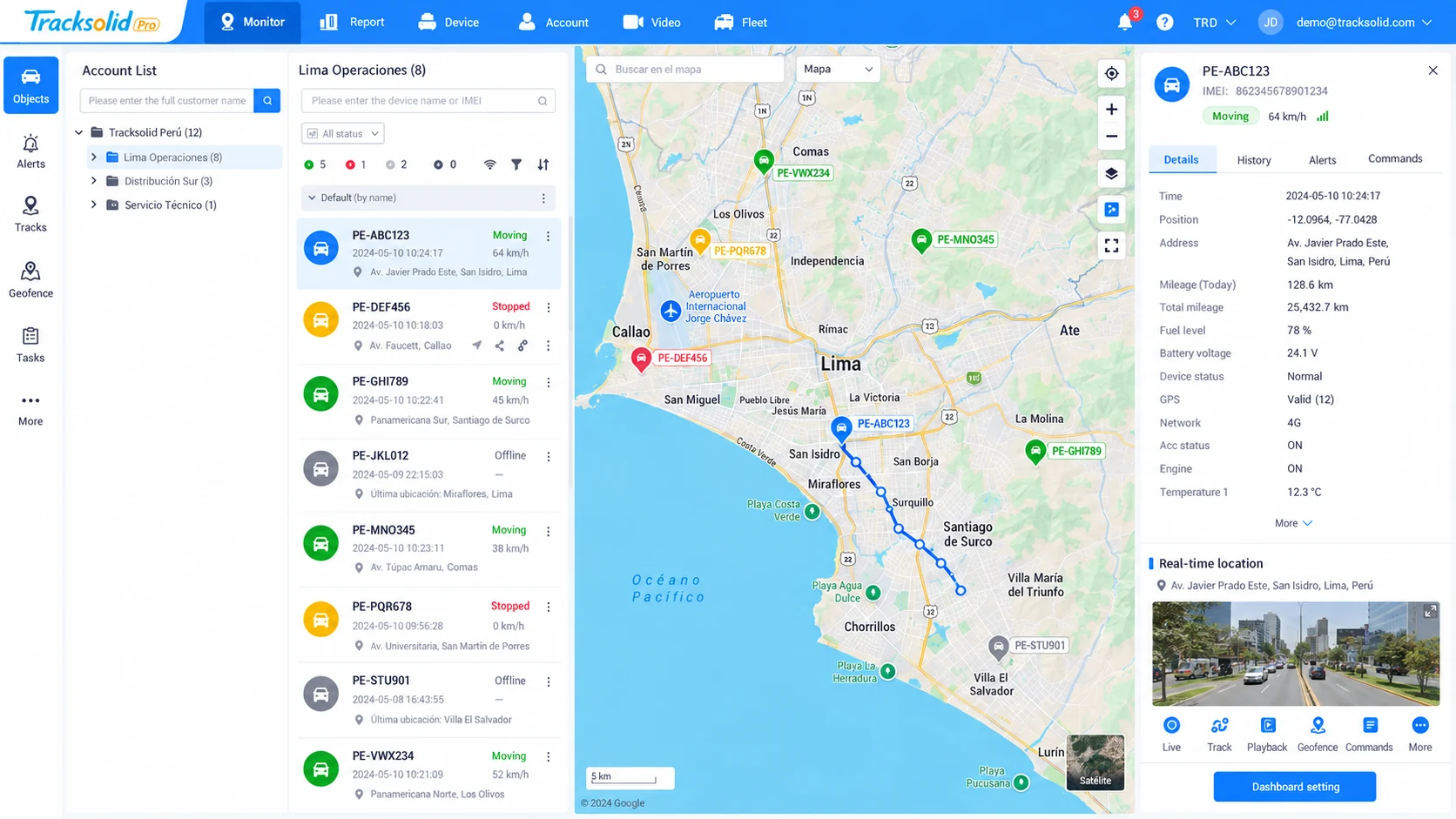Open the Monitor top menu
This screenshot has height=819, width=1456.
coord(253,23)
